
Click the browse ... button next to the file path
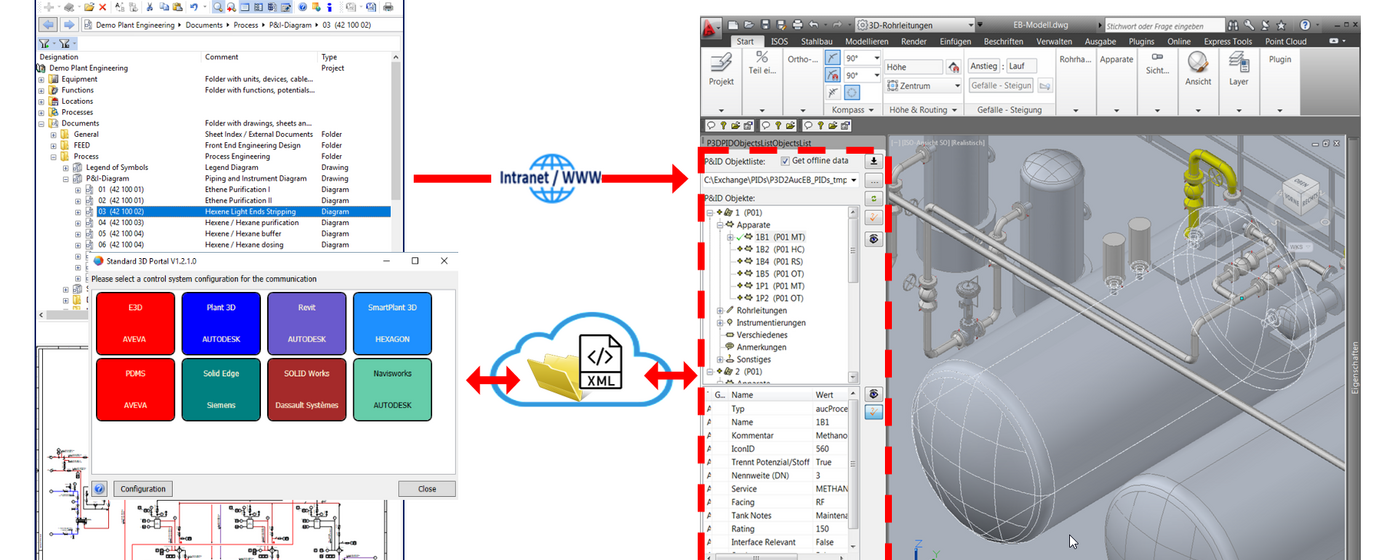pyautogui.click(x=874, y=181)
